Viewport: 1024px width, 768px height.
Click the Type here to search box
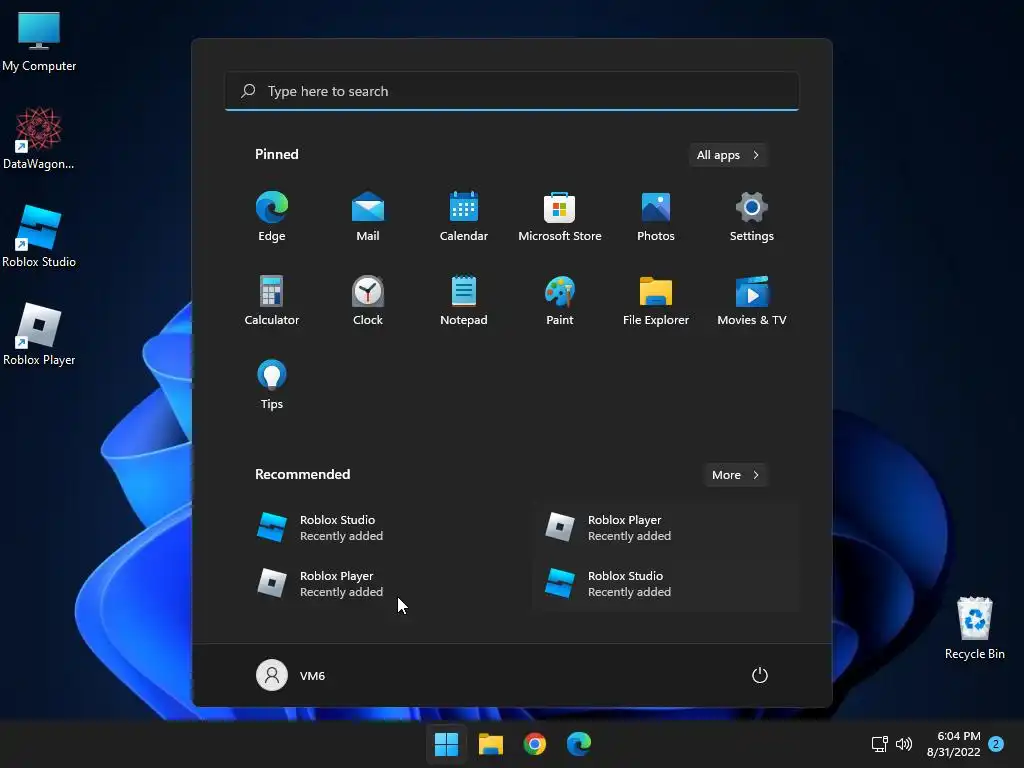tap(512, 91)
